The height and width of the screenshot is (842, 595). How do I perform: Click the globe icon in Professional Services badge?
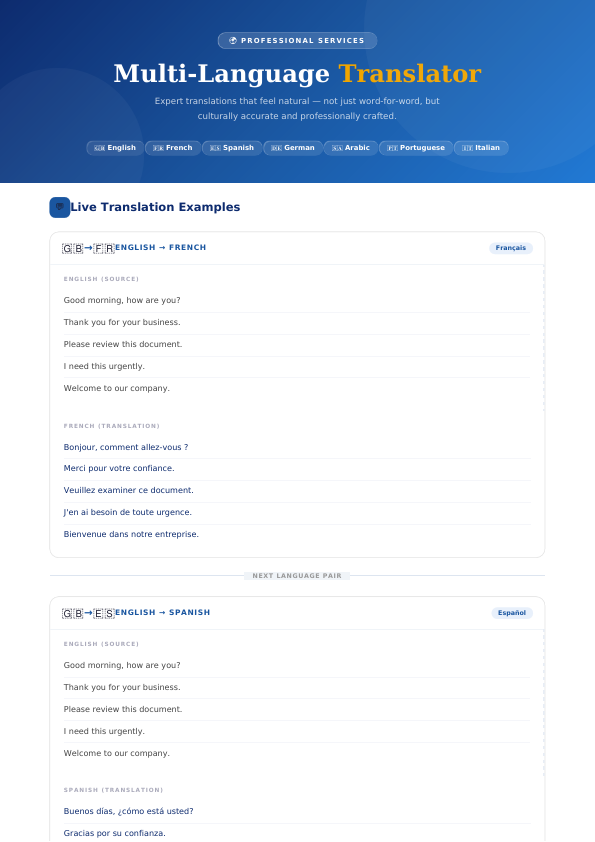coord(233,41)
